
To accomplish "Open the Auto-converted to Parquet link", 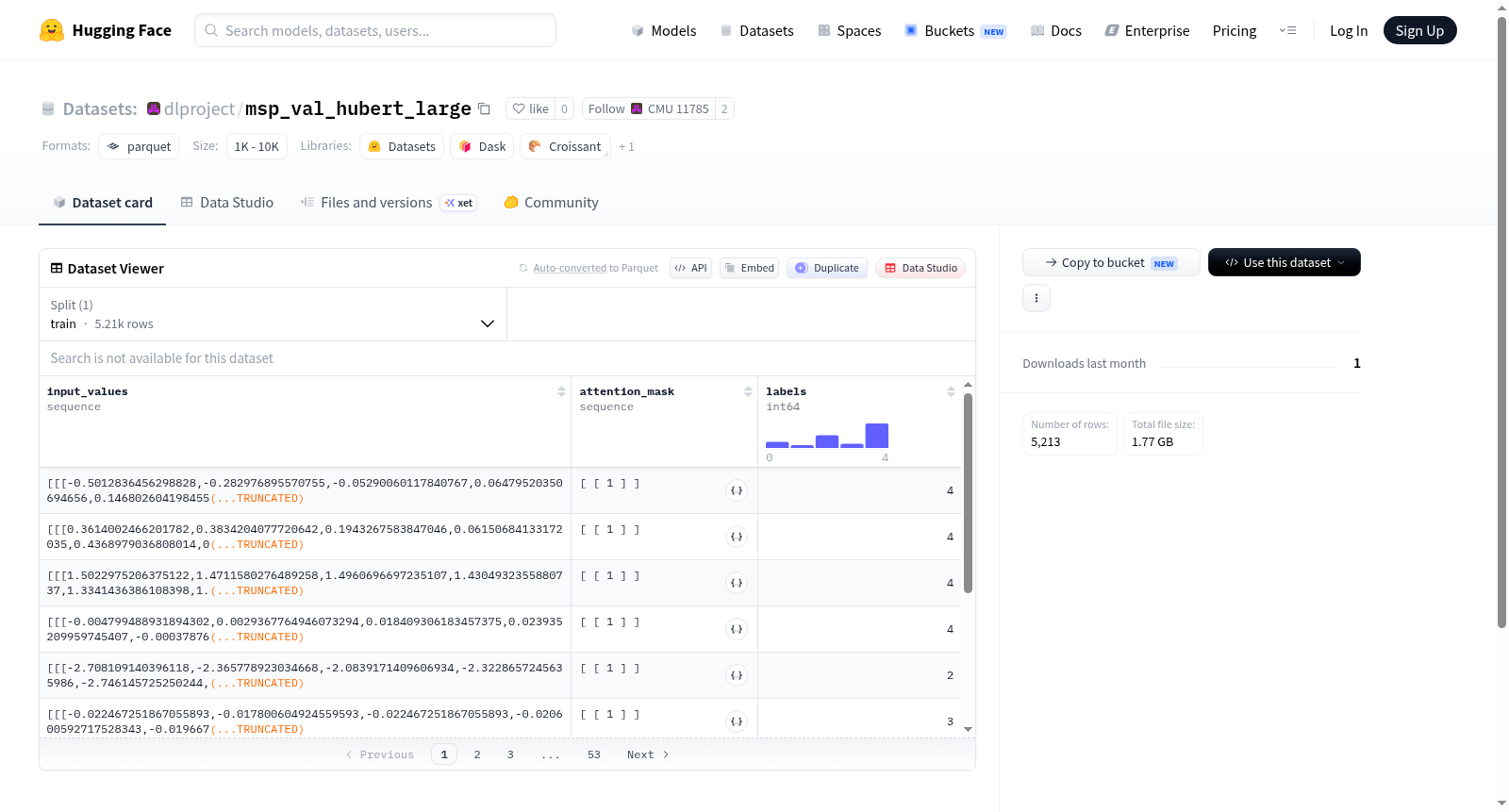I will coord(570,268).
